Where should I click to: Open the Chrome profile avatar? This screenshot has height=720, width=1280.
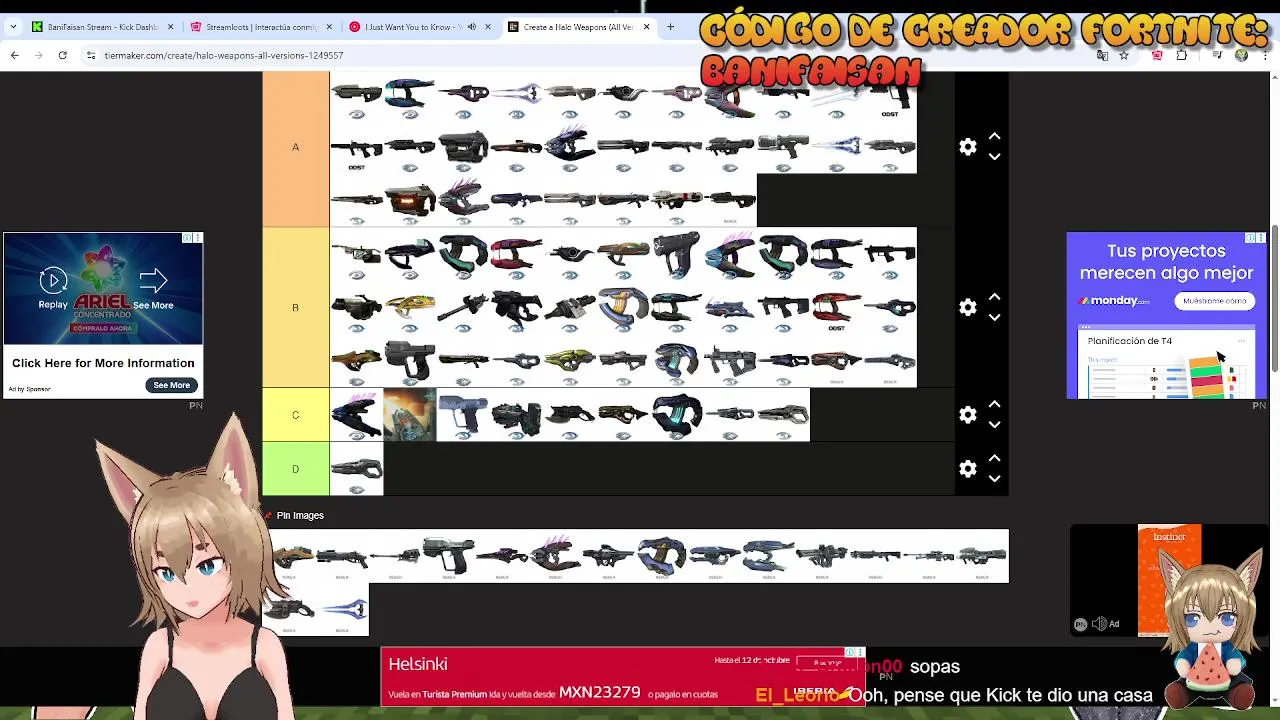[1241, 55]
